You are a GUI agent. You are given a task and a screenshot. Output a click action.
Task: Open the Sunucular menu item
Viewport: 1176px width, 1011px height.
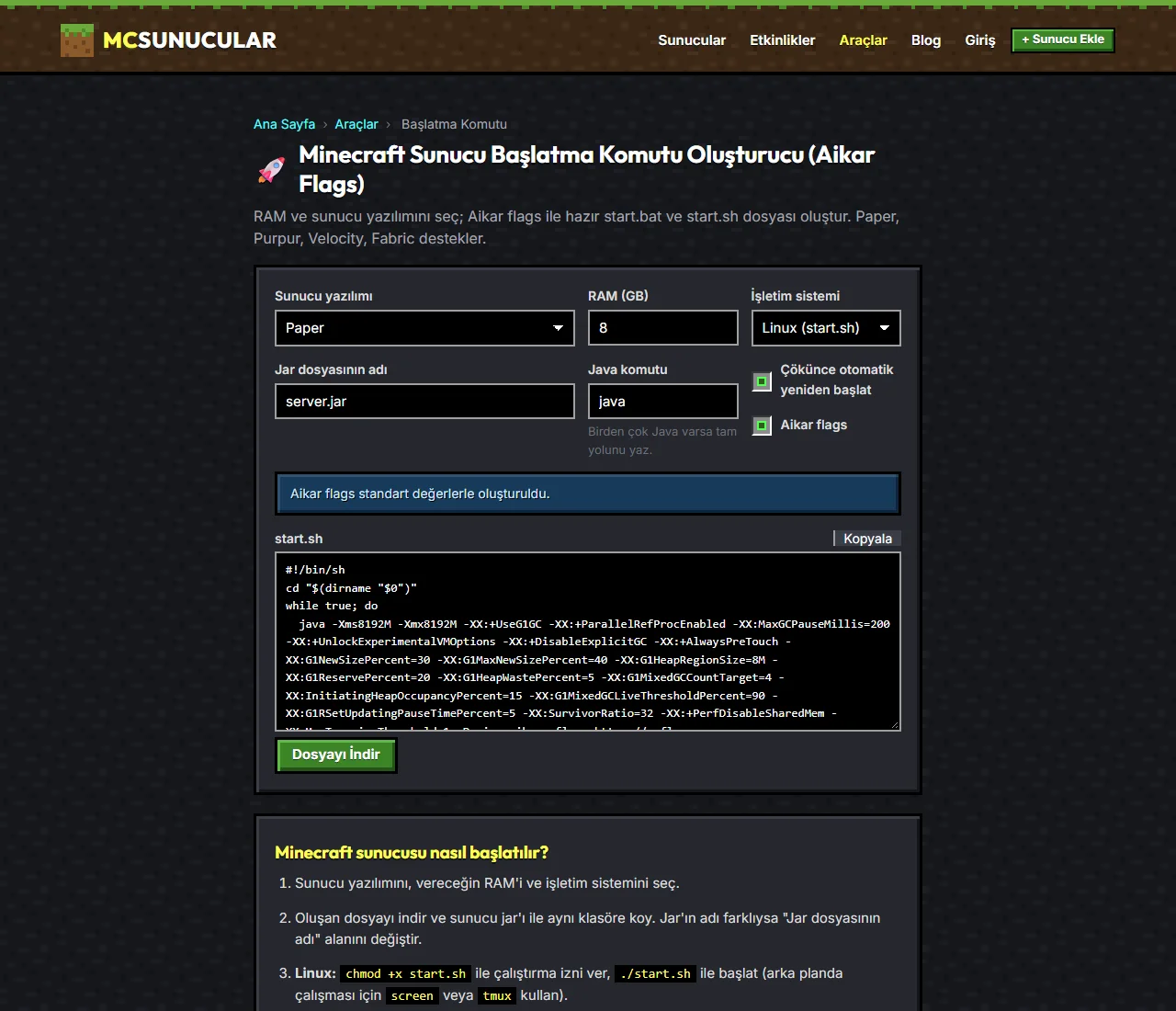[692, 40]
